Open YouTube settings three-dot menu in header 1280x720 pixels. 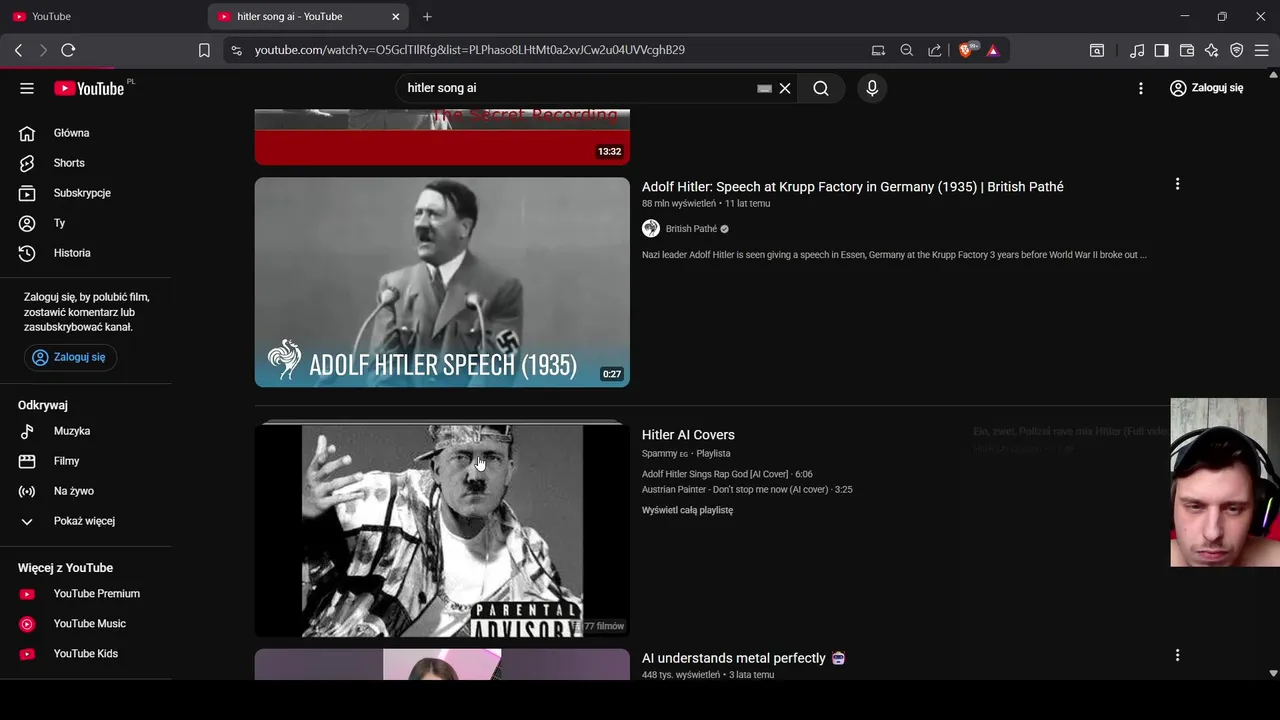(x=1141, y=88)
